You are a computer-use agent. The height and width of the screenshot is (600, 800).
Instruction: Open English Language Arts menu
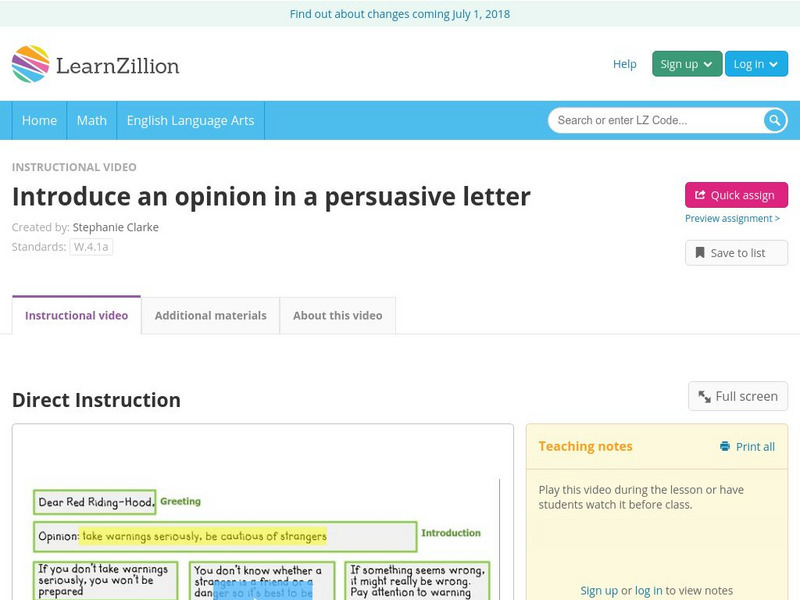(x=190, y=120)
